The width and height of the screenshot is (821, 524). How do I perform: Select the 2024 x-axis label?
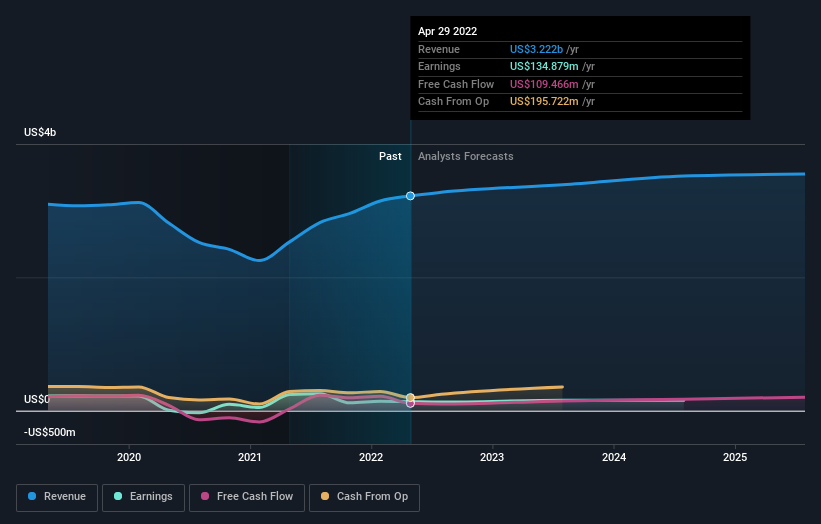coord(614,458)
